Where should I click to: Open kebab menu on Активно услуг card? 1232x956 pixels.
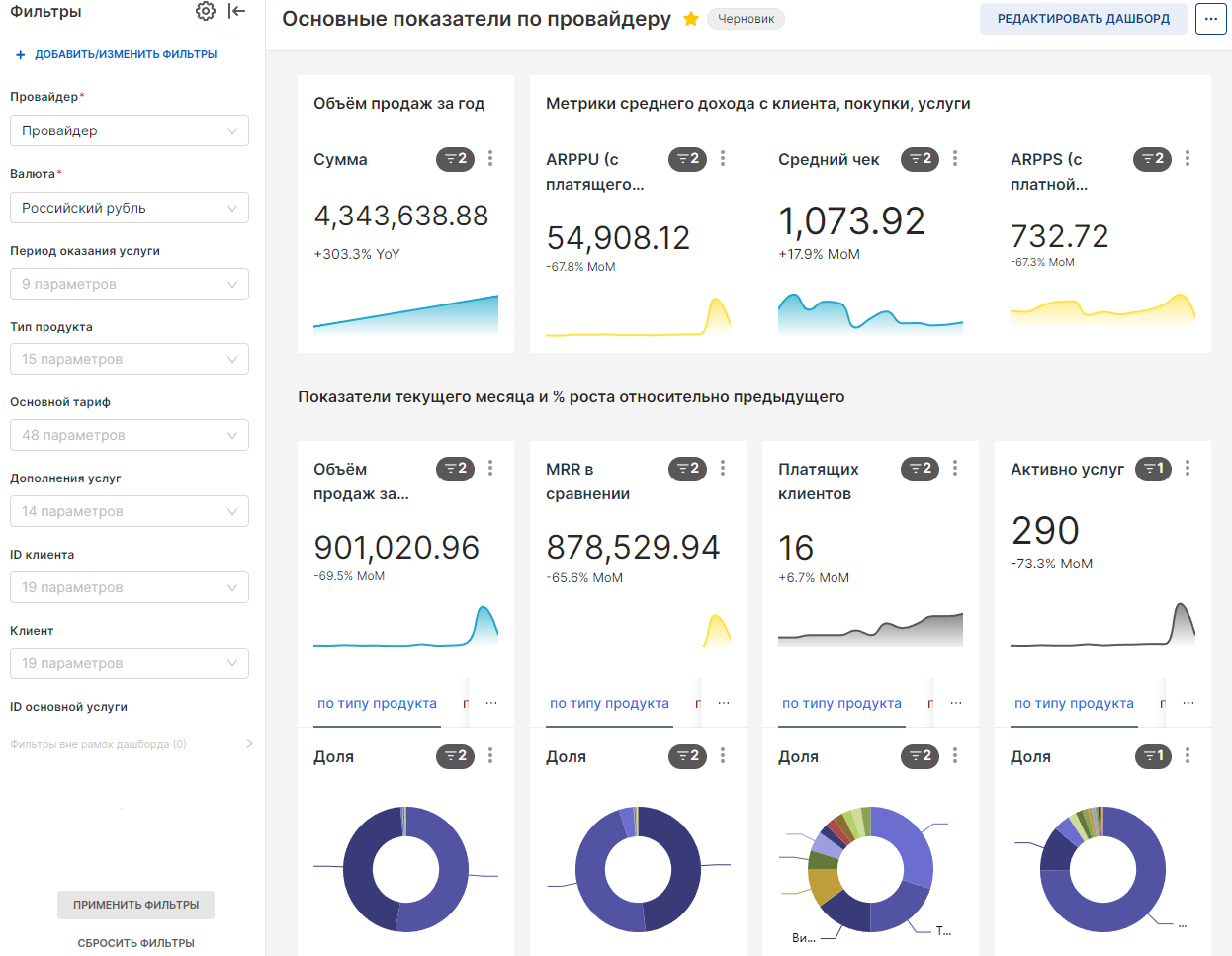click(x=1188, y=468)
